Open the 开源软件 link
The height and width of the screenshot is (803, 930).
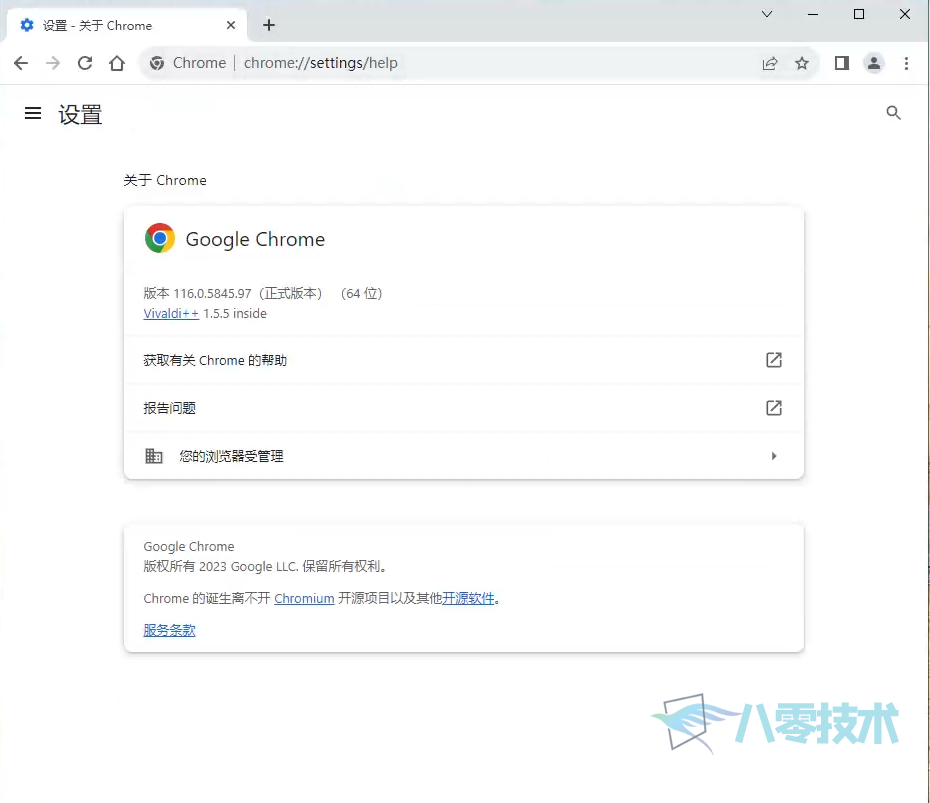[x=468, y=598]
